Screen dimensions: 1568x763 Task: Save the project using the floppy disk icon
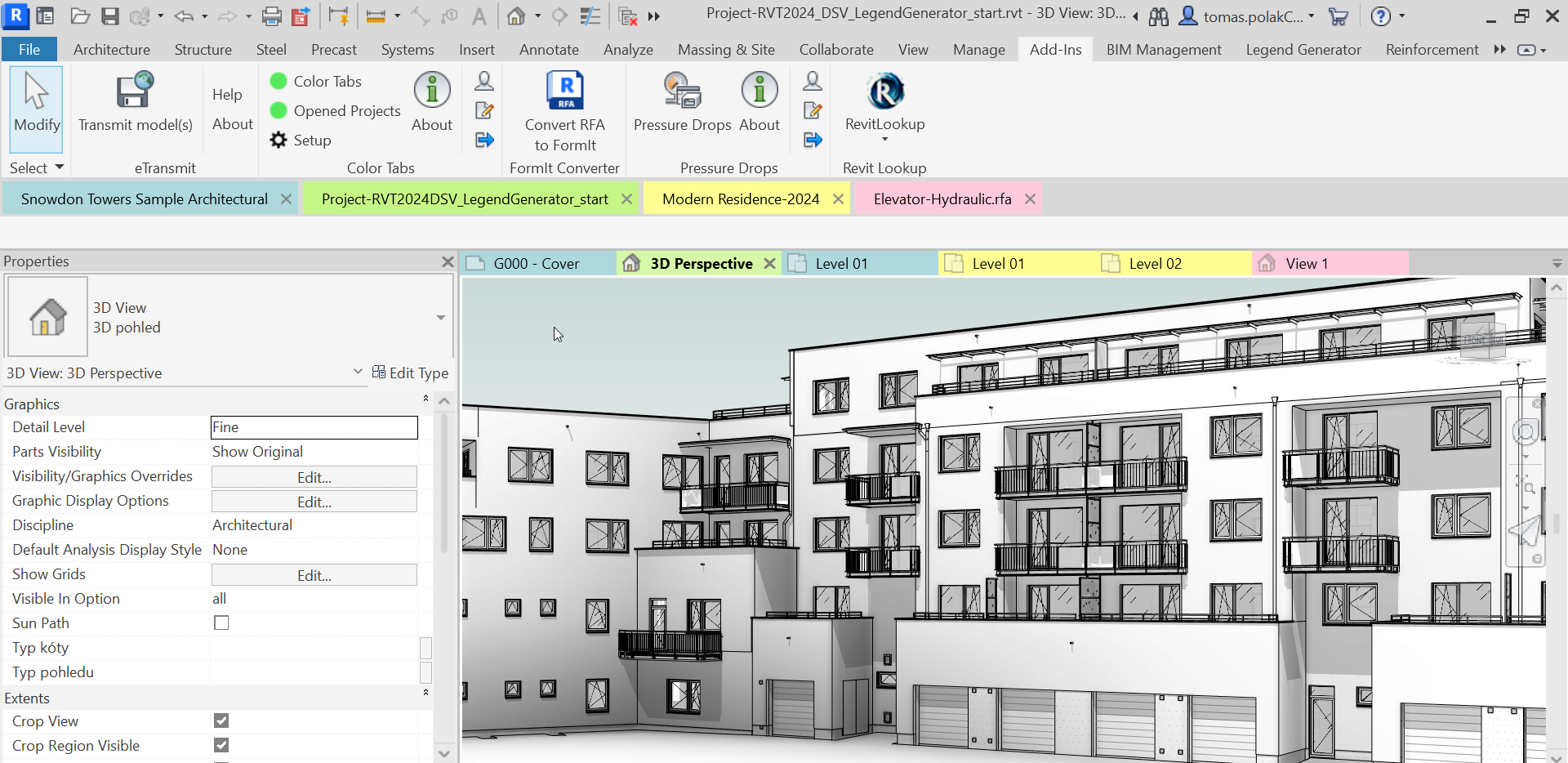pos(110,16)
